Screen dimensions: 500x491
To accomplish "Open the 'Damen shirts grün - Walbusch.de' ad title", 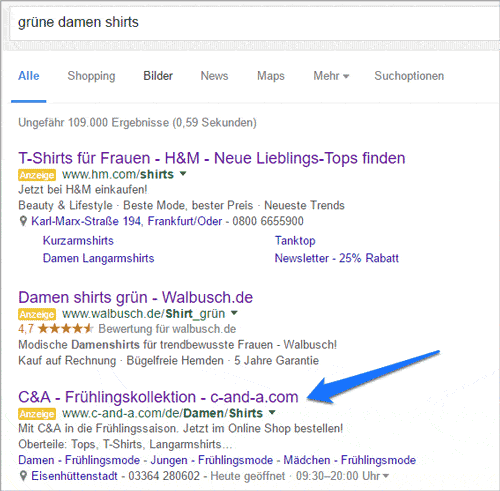I will pyautogui.click(x=135, y=297).
